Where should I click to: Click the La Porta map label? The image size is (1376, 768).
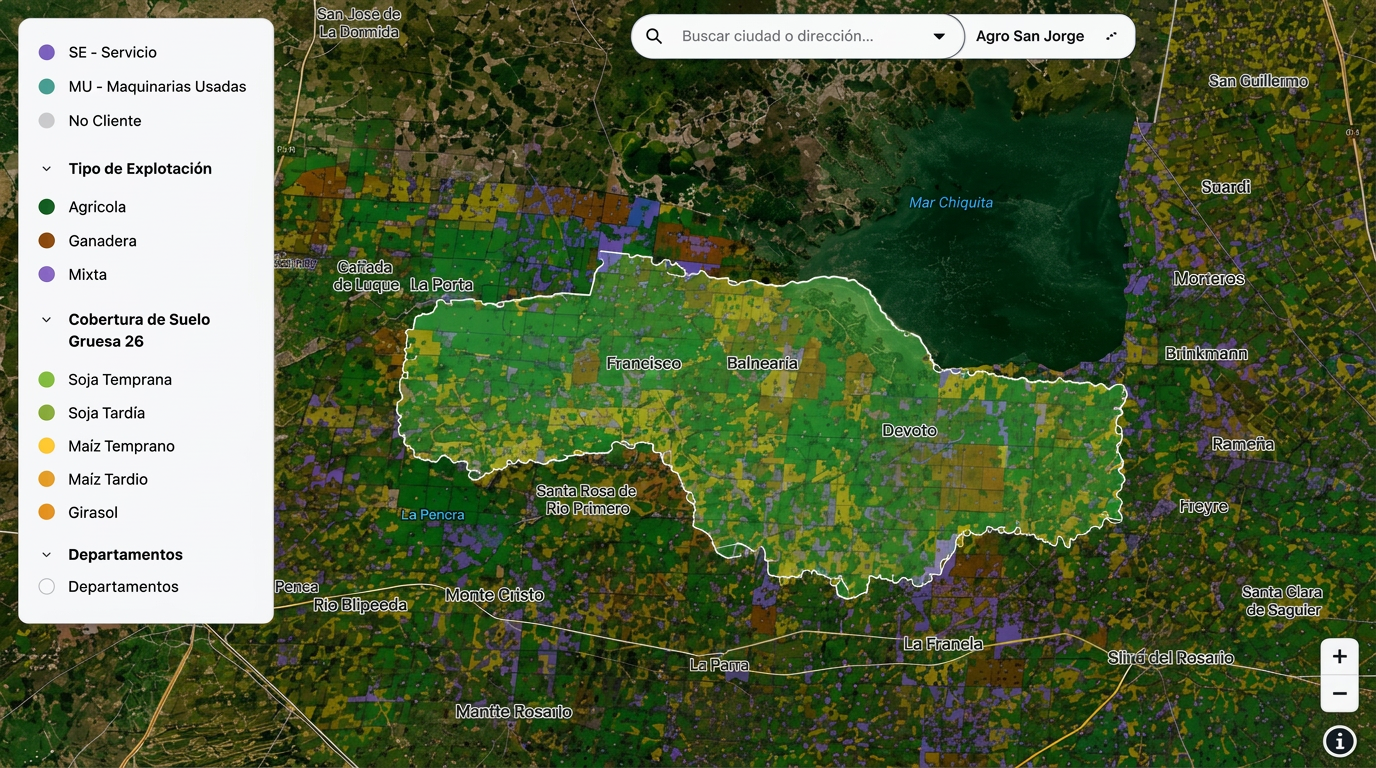(x=441, y=285)
